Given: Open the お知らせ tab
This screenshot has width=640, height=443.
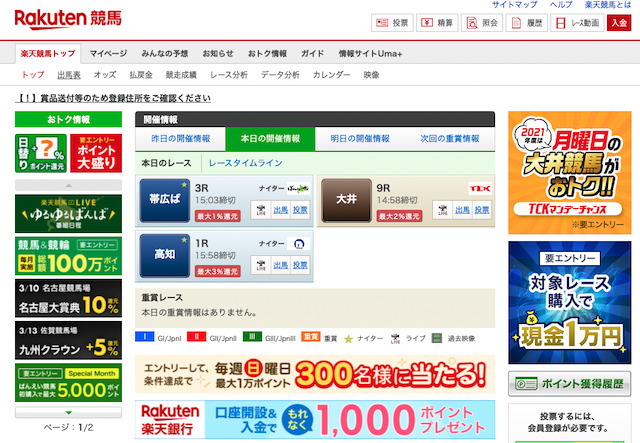Looking at the screenshot, I should click(218, 53).
